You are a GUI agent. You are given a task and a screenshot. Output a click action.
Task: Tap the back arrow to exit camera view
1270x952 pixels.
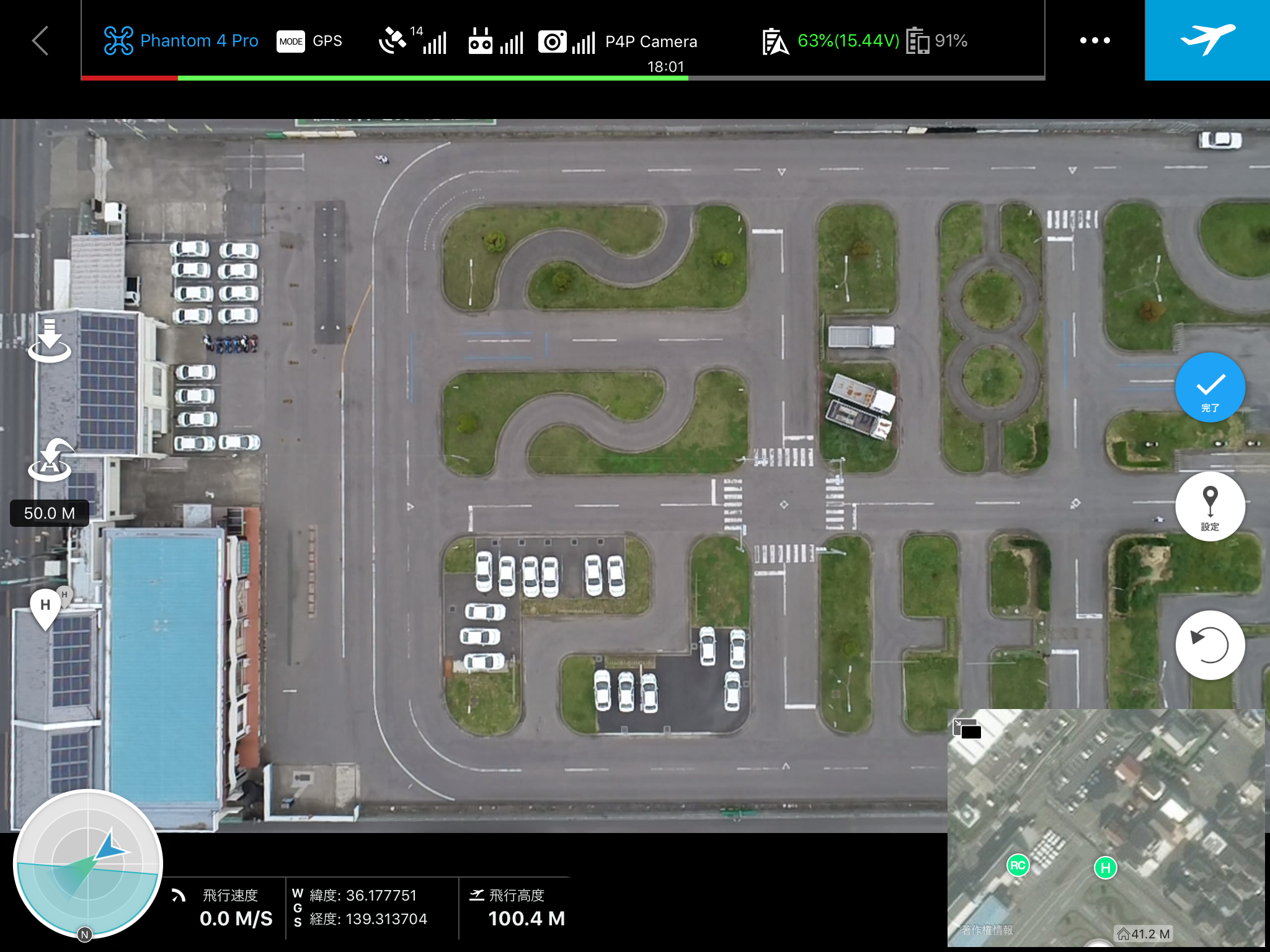(x=40, y=41)
